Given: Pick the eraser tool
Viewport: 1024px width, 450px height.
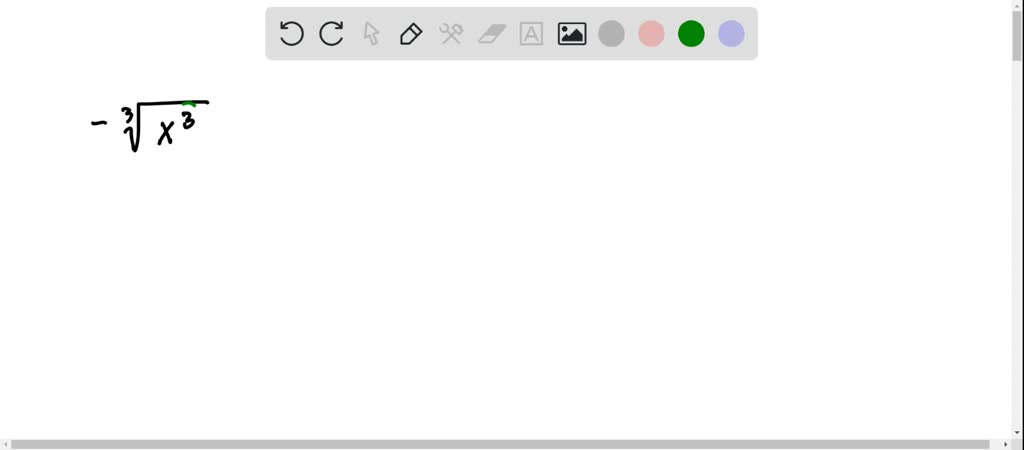Looking at the screenshot, I should click(492, 34).
